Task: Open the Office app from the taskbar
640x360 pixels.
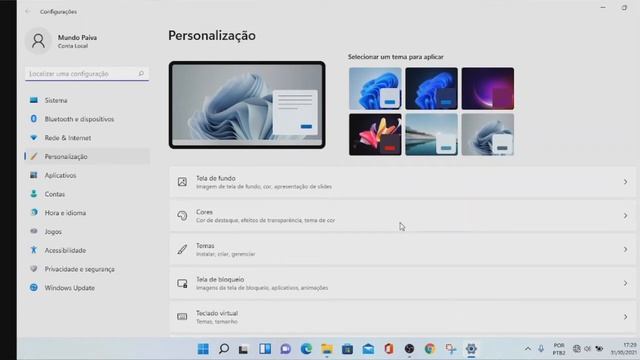Action: [389, 349]
